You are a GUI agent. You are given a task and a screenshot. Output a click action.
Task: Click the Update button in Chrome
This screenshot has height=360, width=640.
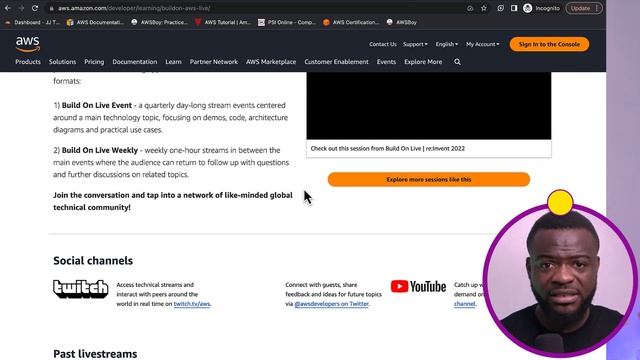coord(584,8)
